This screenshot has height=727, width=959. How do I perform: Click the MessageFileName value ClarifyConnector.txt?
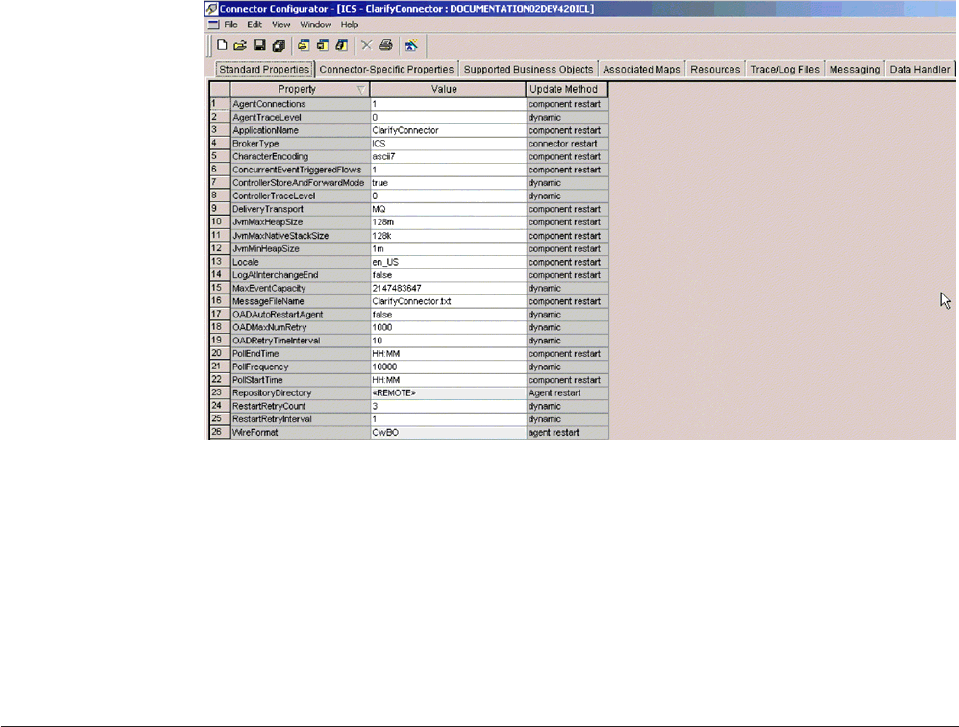pos(448,301)
